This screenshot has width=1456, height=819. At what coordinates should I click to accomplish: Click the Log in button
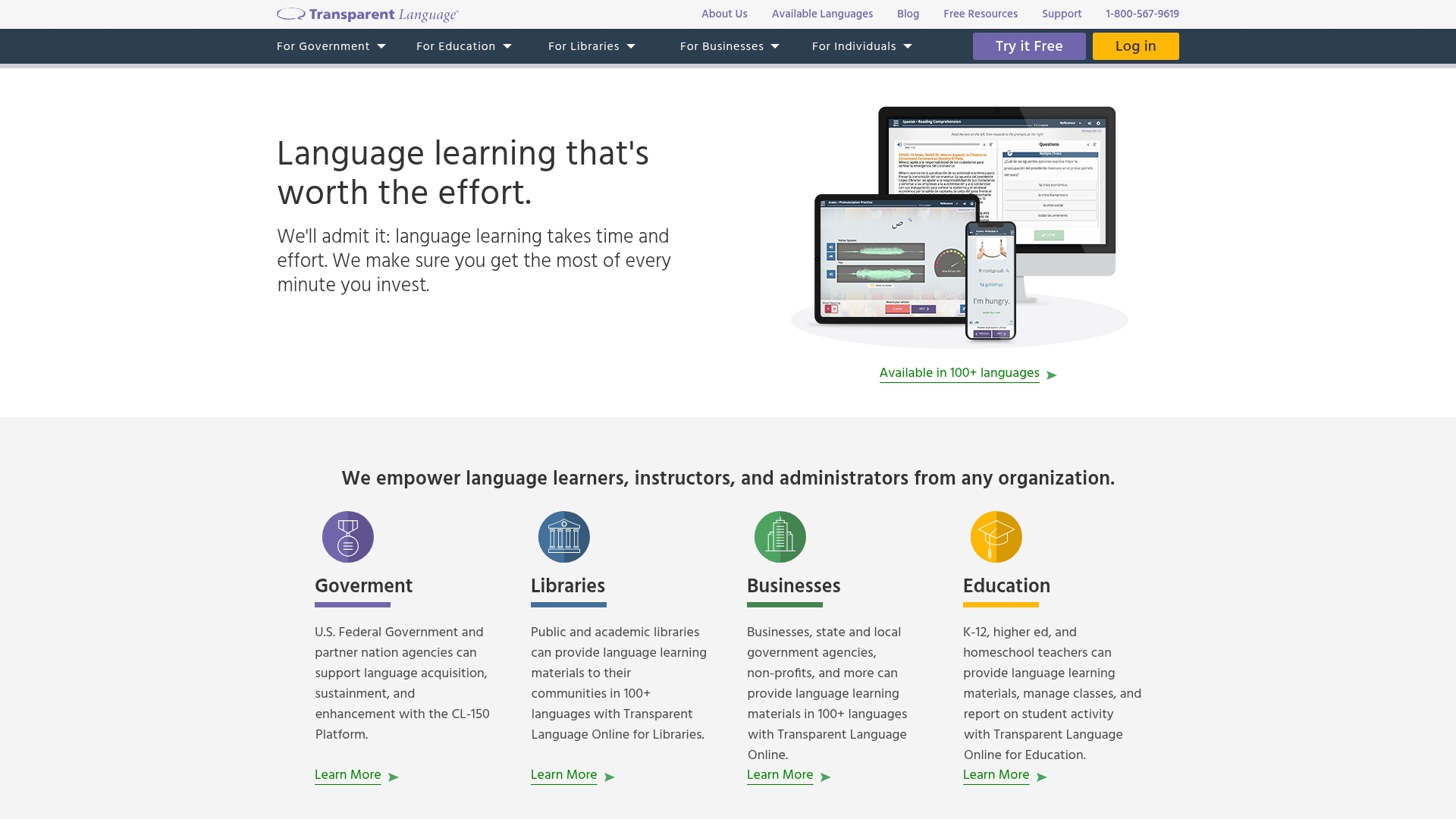(x=1135, y=46)
